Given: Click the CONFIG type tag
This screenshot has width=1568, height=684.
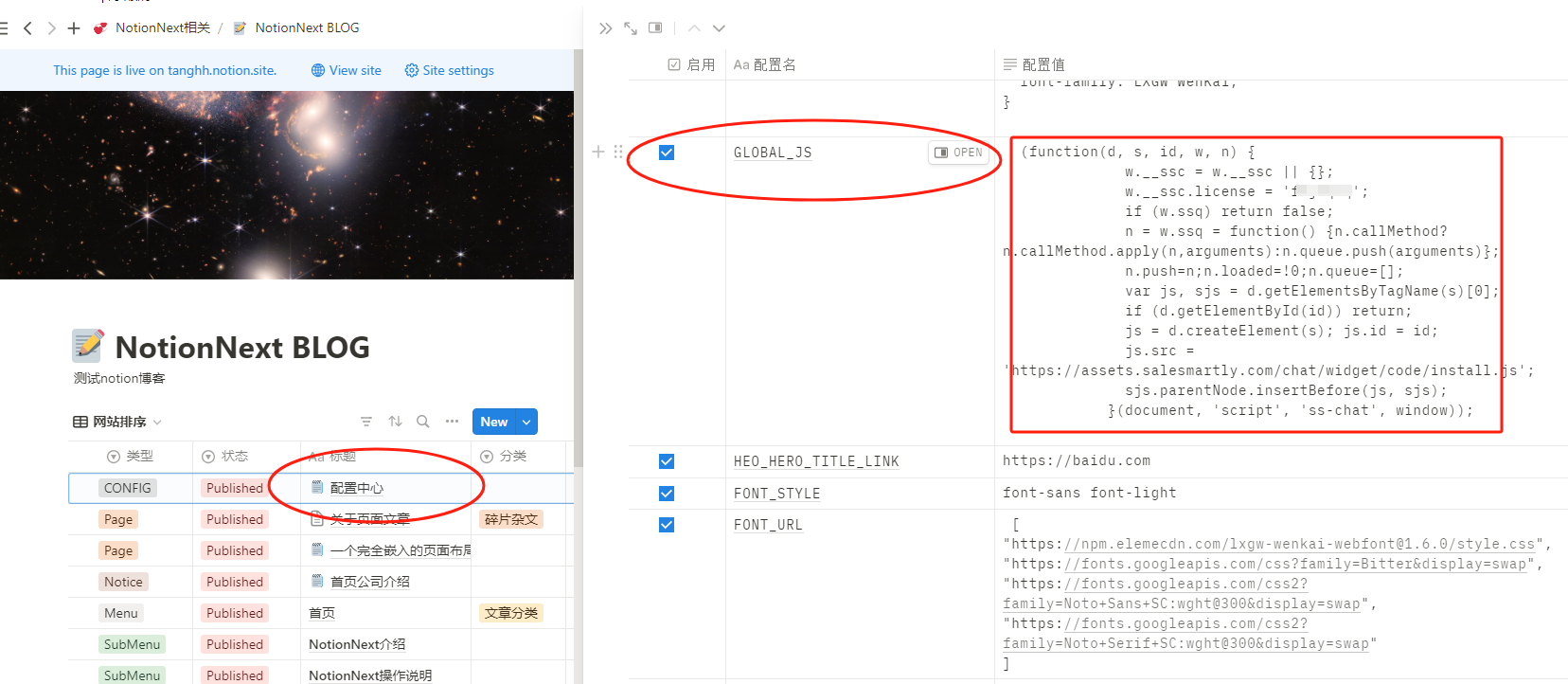Looking at the screenshot, I should point(128,488).
